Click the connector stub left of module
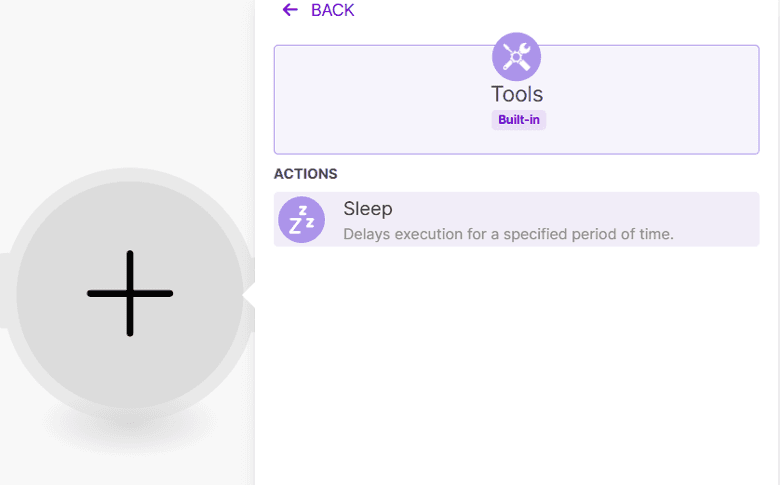Screen dimensions: 780x485 coord(4,291)
